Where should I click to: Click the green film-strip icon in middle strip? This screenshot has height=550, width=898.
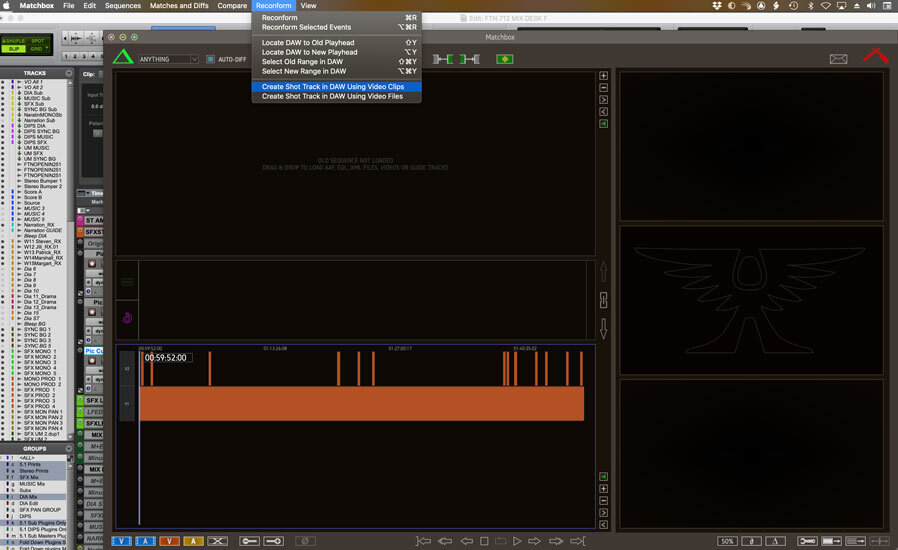[x=127, y=281]
